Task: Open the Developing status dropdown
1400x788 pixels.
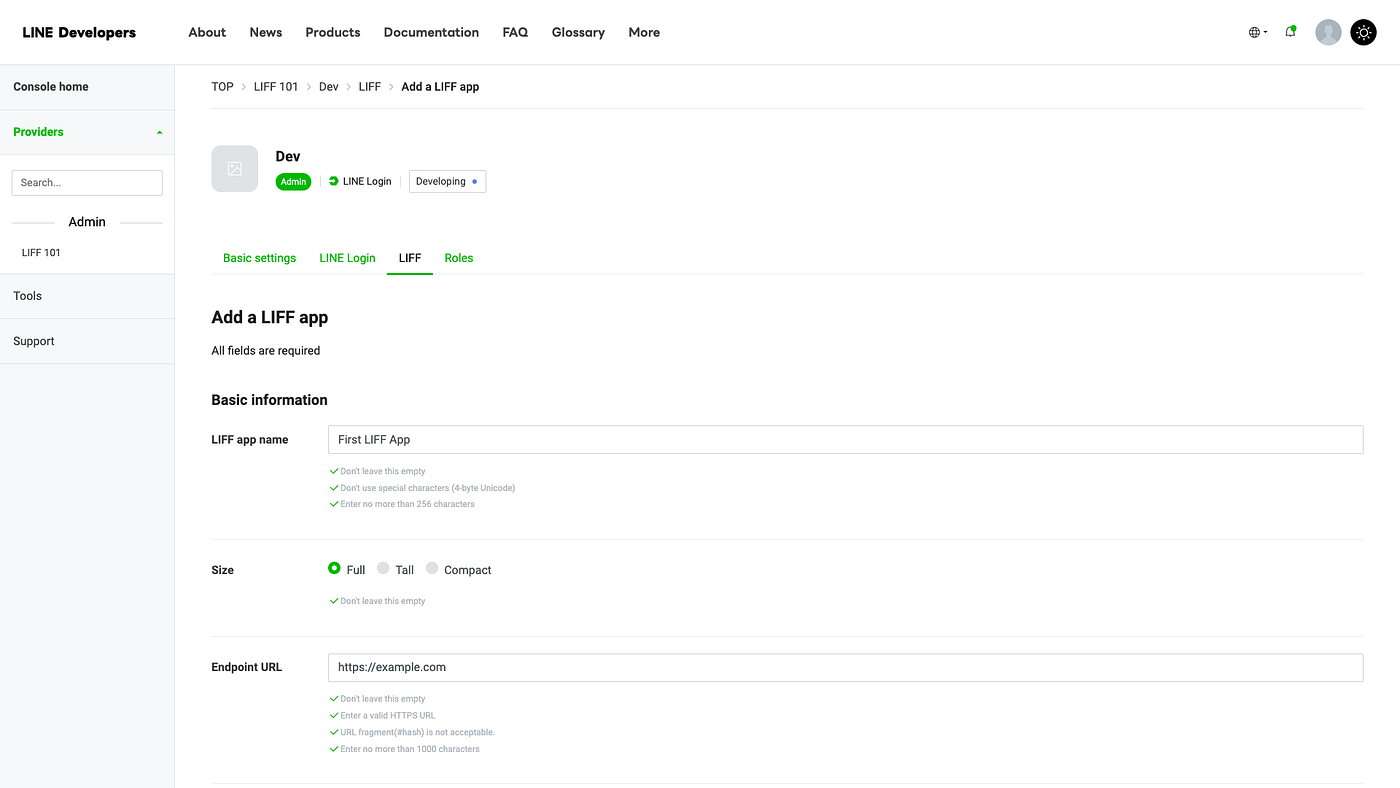Action: point(447,181)
